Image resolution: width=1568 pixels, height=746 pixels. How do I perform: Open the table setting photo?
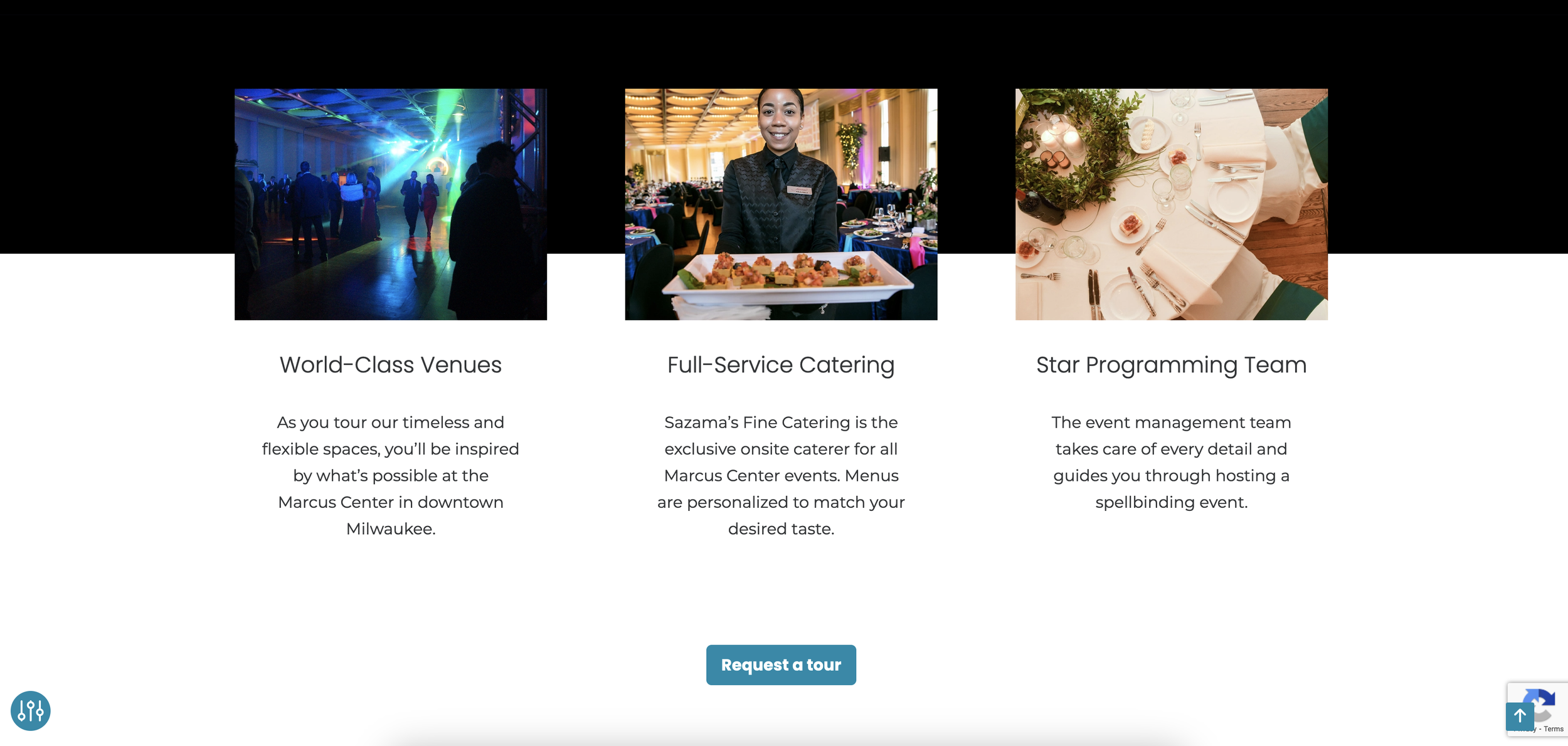[1172, 204]
